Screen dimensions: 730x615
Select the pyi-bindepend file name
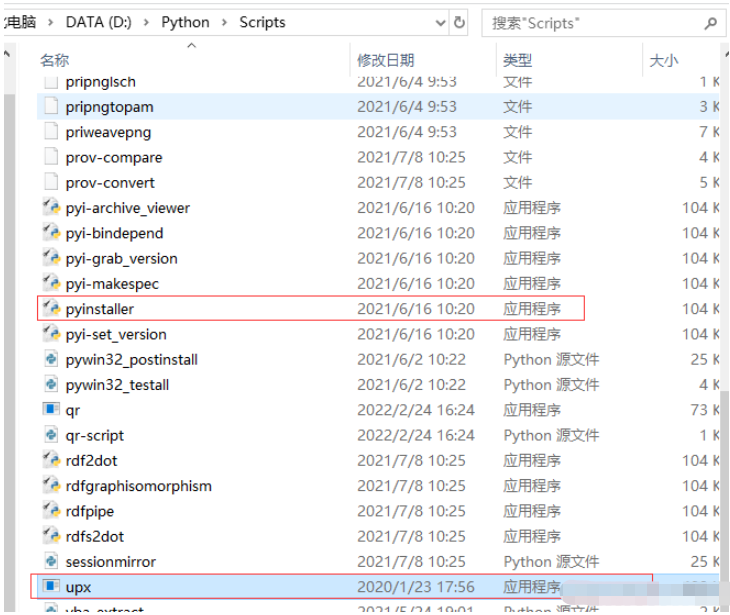(115, 233)
